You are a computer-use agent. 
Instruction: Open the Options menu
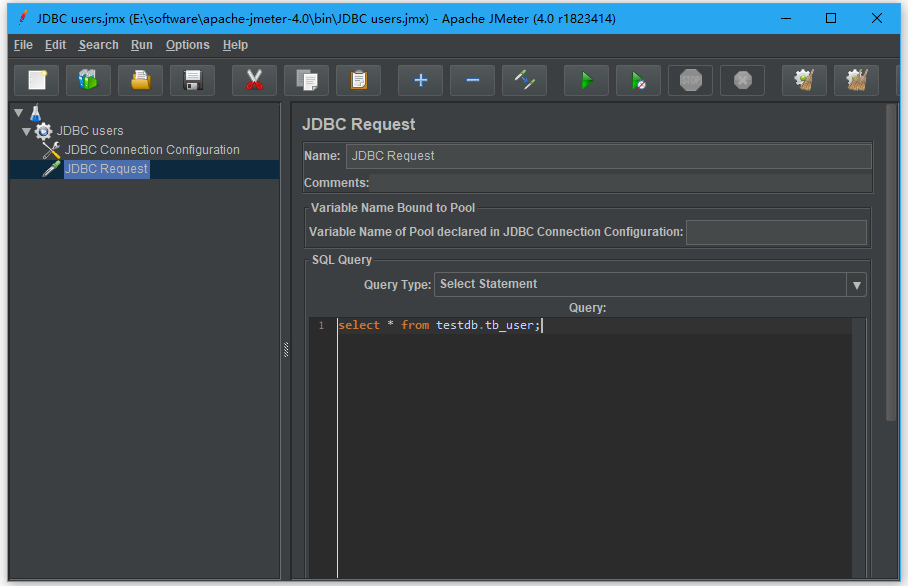point(187,45)
